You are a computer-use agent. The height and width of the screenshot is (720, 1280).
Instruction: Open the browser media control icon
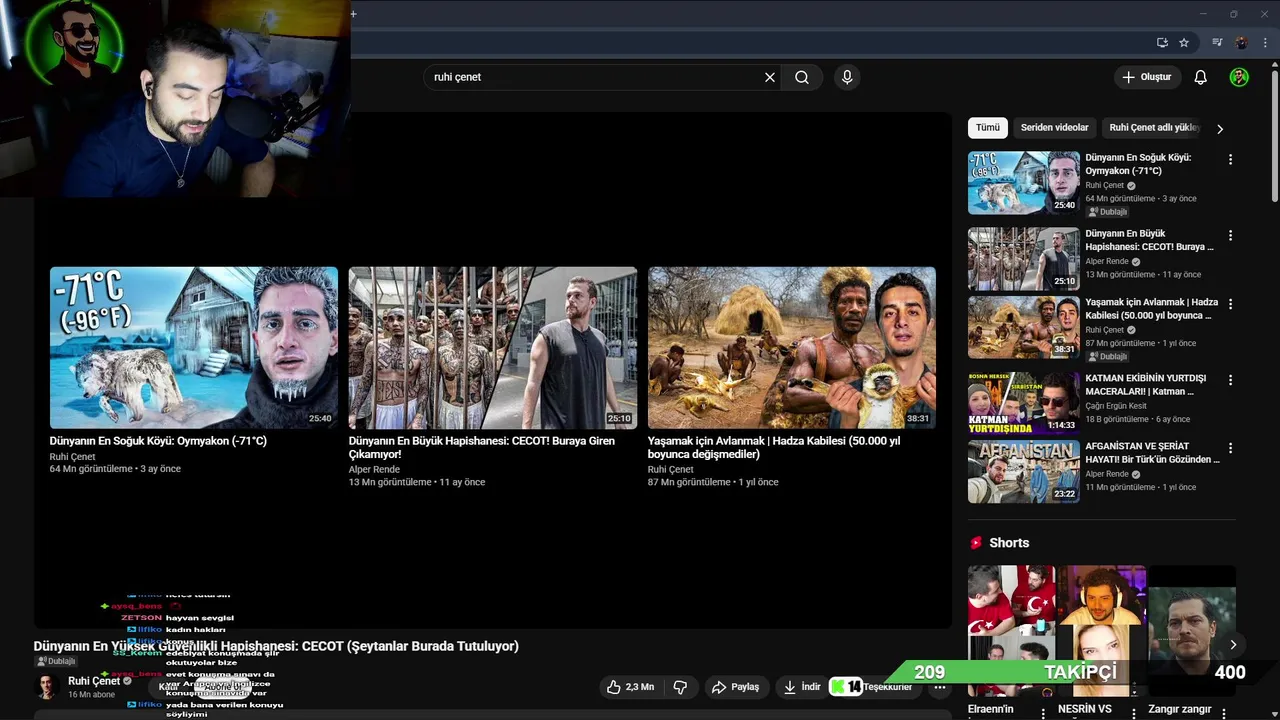(x=1217, y=43)
